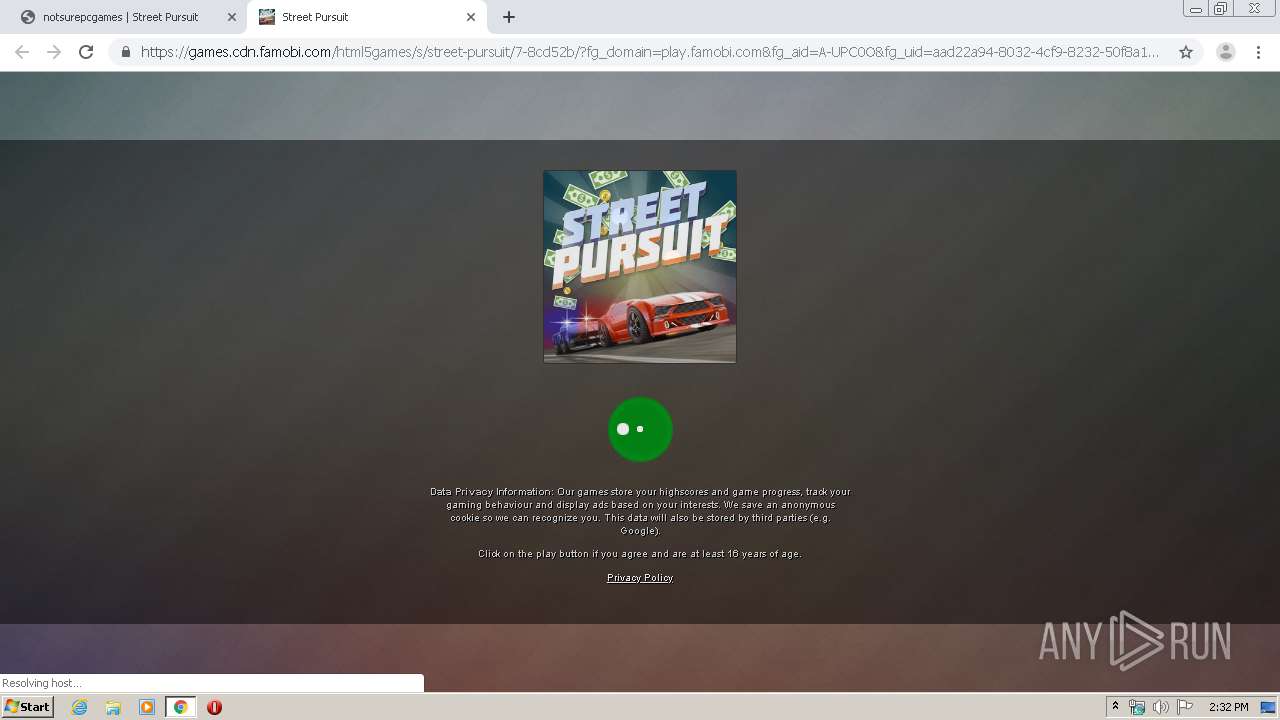The image size is (1280, 720).
Task: Go back to the previous page
Action: 22,52
